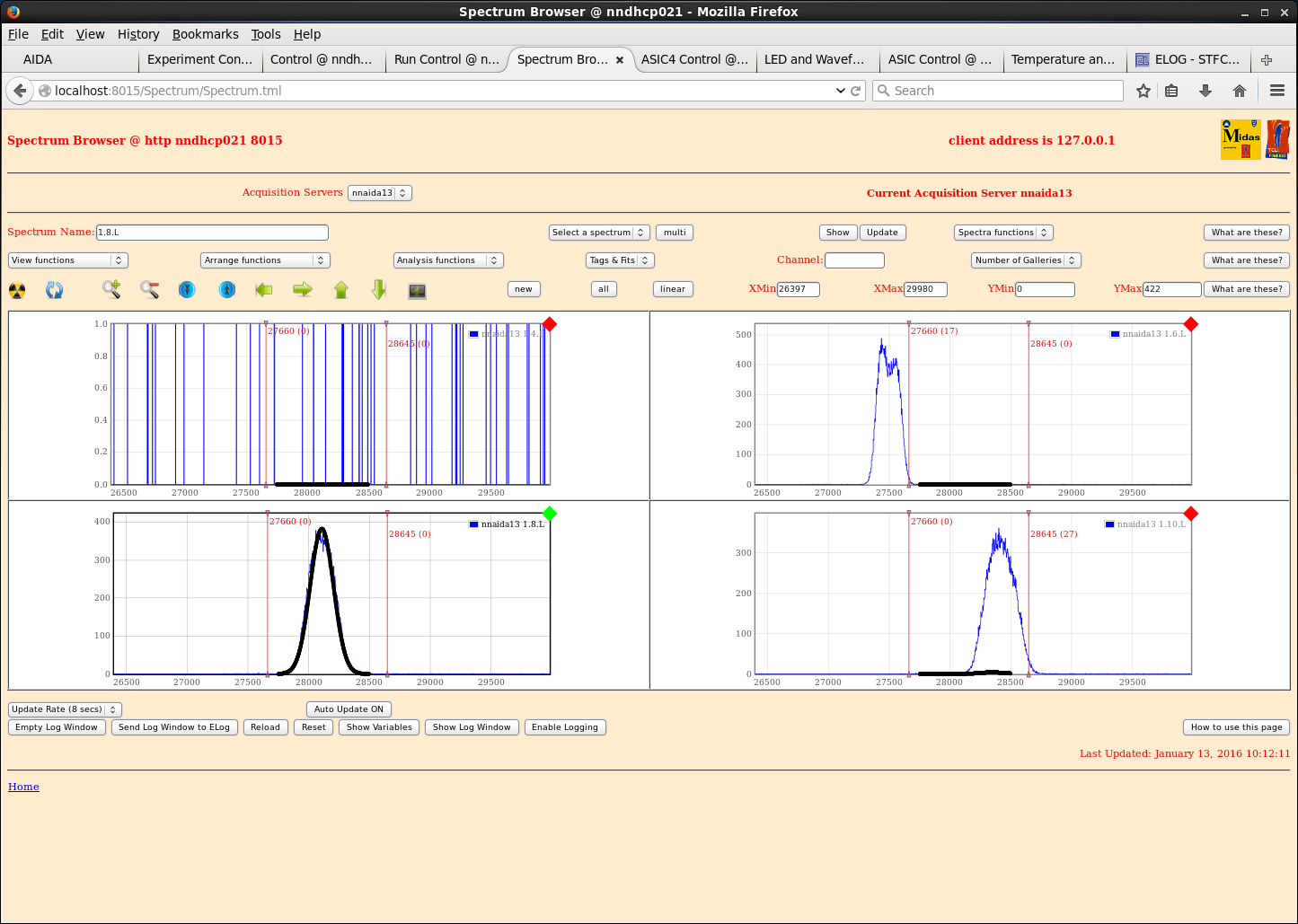
Task: Go to Firefox home page icon
Action: pos(1240,91)
